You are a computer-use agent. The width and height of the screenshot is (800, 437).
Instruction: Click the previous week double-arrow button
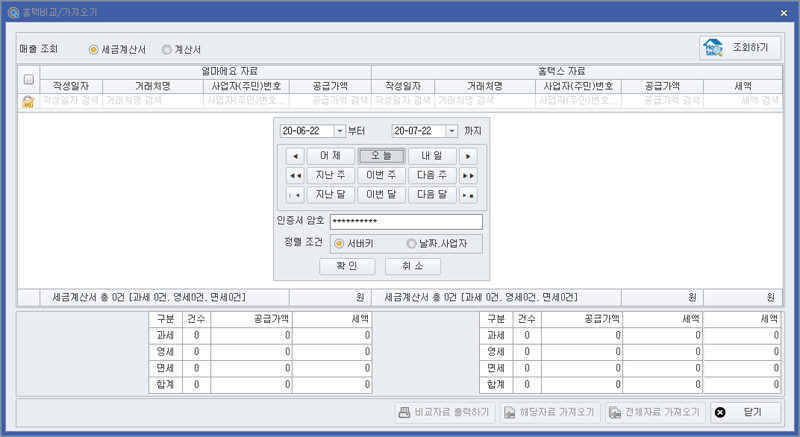click(x=295, y=175)
